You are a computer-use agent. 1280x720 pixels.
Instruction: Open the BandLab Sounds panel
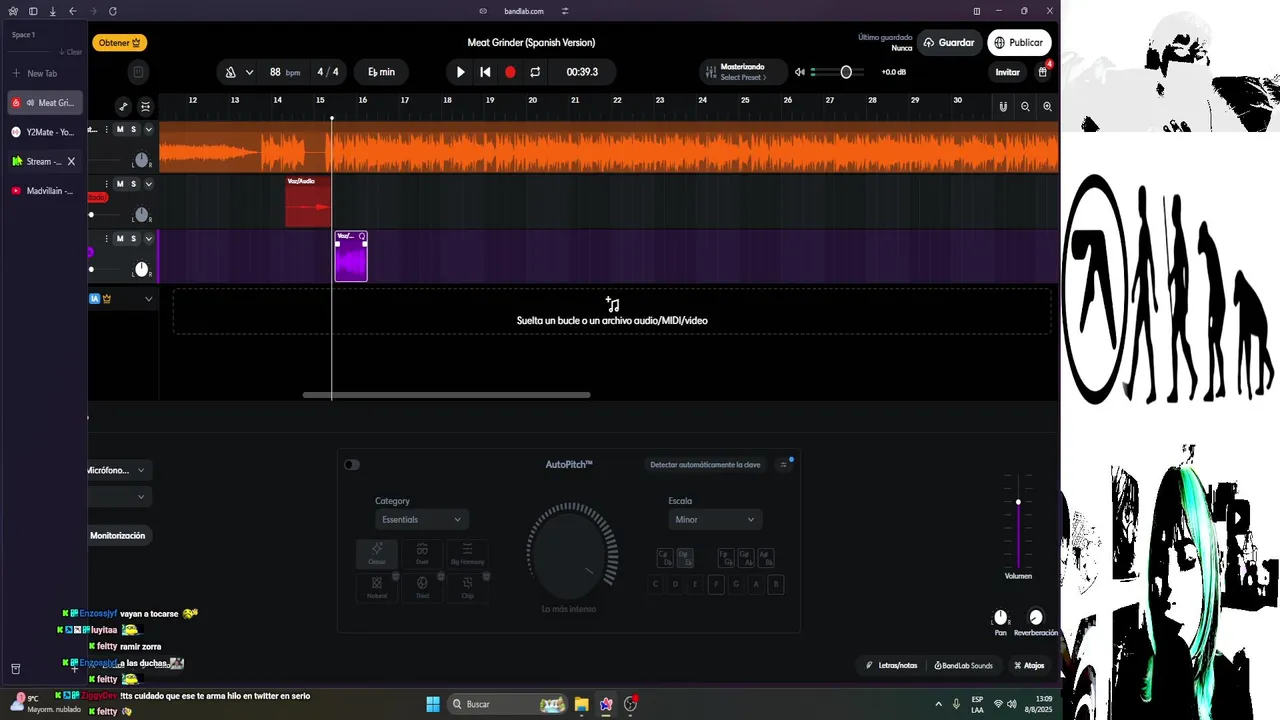(x=964, y=665)
